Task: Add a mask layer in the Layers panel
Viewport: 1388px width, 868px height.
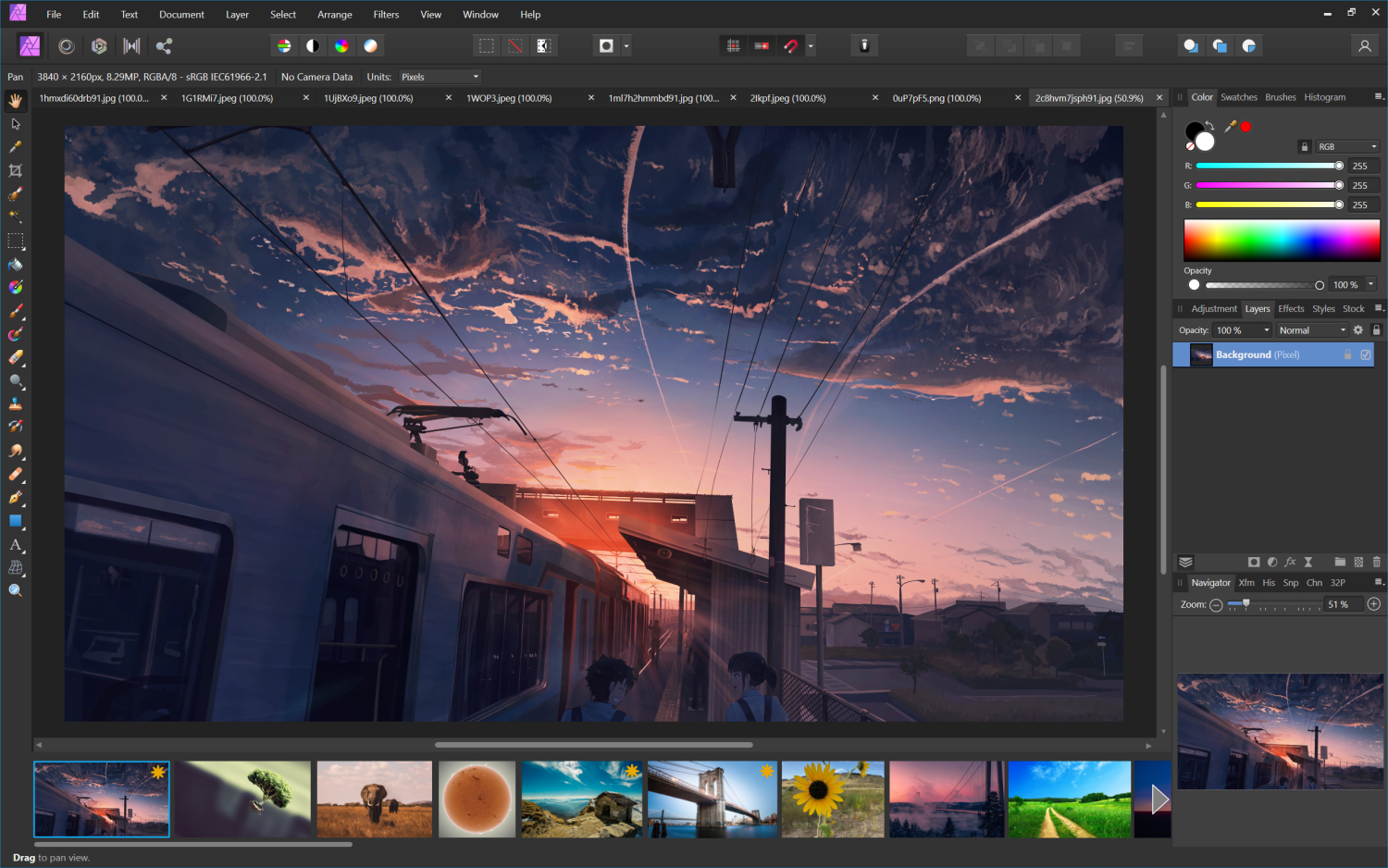Action: 1254,562
